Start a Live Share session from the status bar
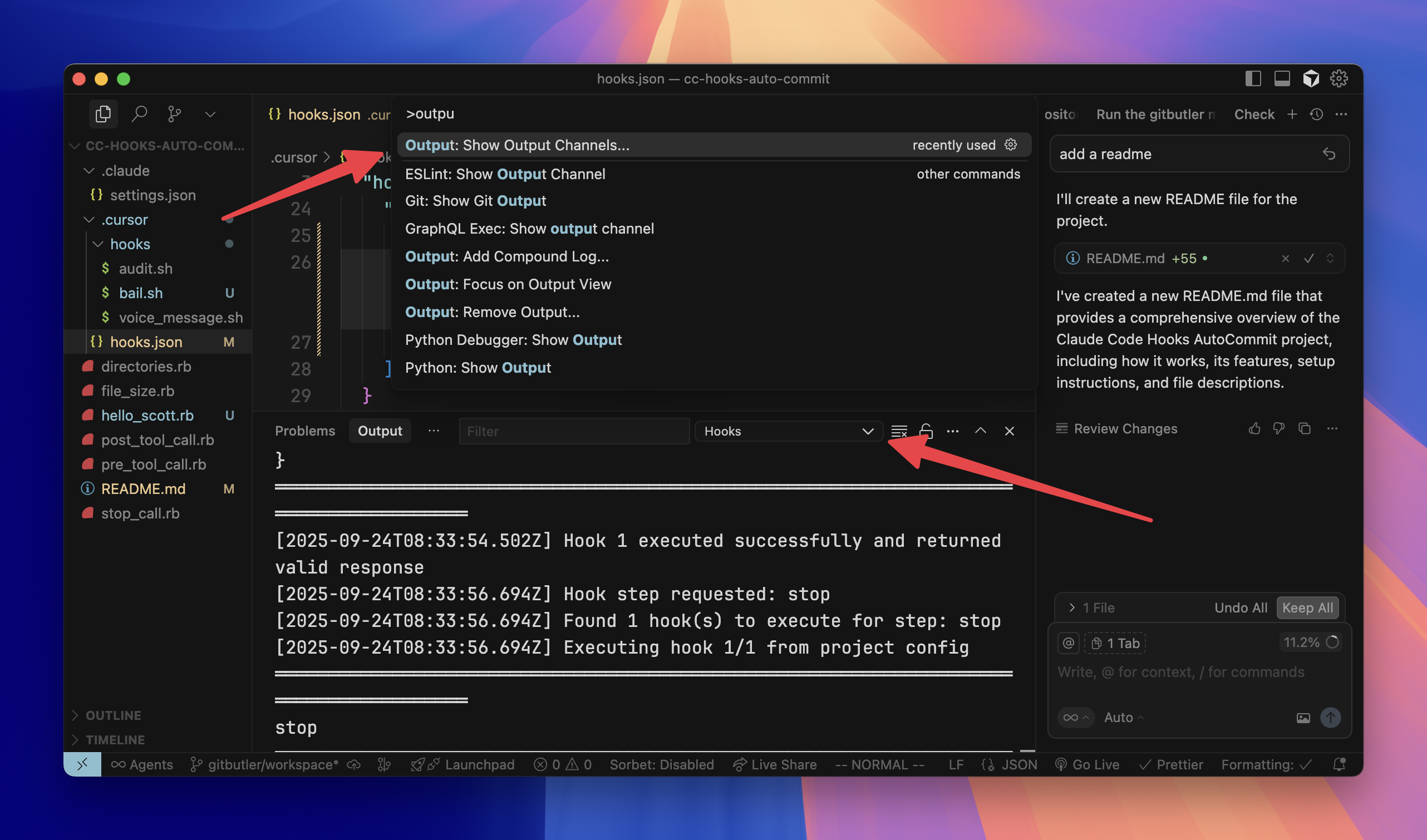1427x840 pixels. pyautogui.click(x=775, y=764)
